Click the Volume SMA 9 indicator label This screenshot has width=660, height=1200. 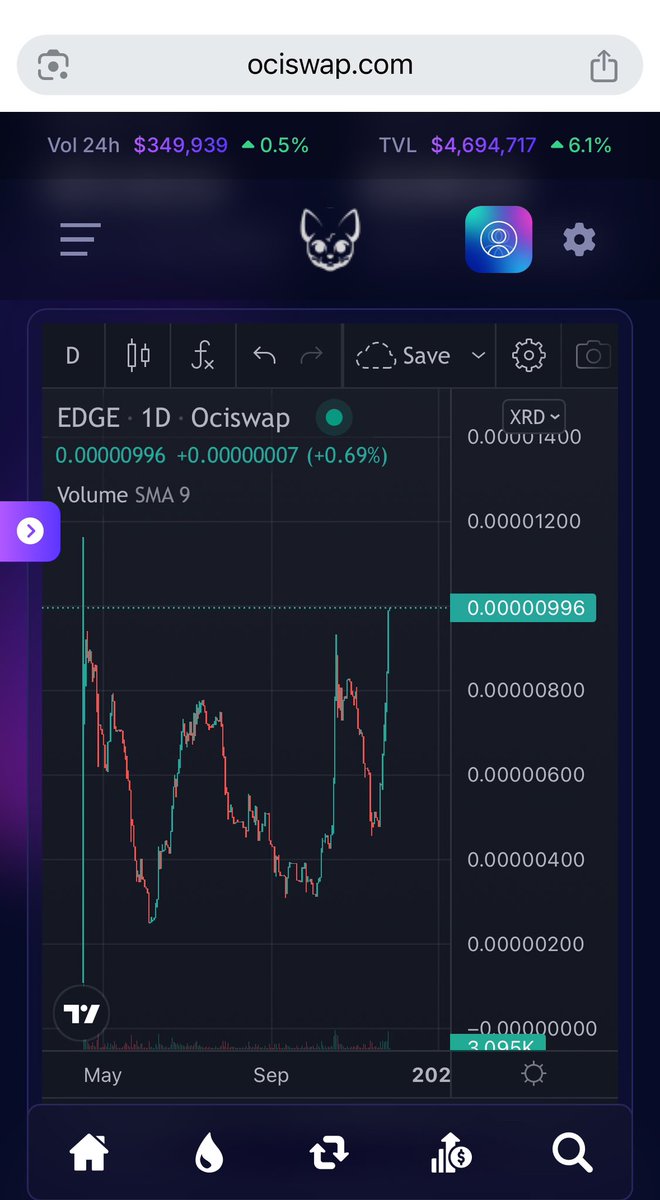pos(123,495)
